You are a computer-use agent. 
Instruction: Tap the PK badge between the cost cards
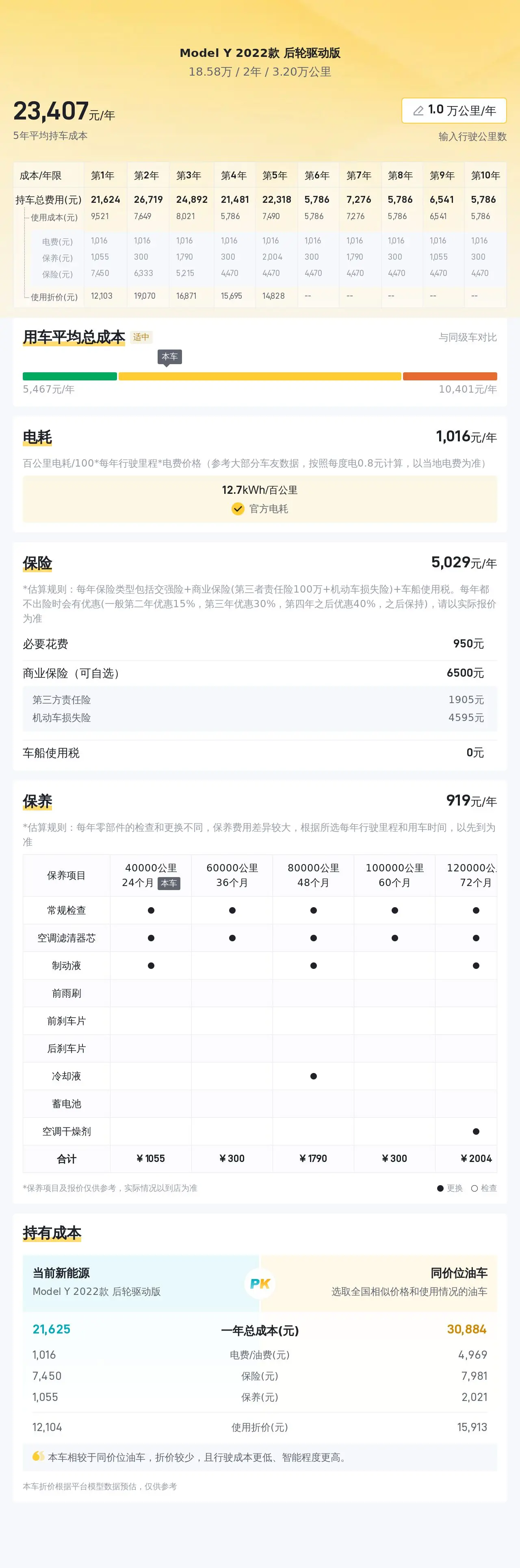(x=260, y=1283)
